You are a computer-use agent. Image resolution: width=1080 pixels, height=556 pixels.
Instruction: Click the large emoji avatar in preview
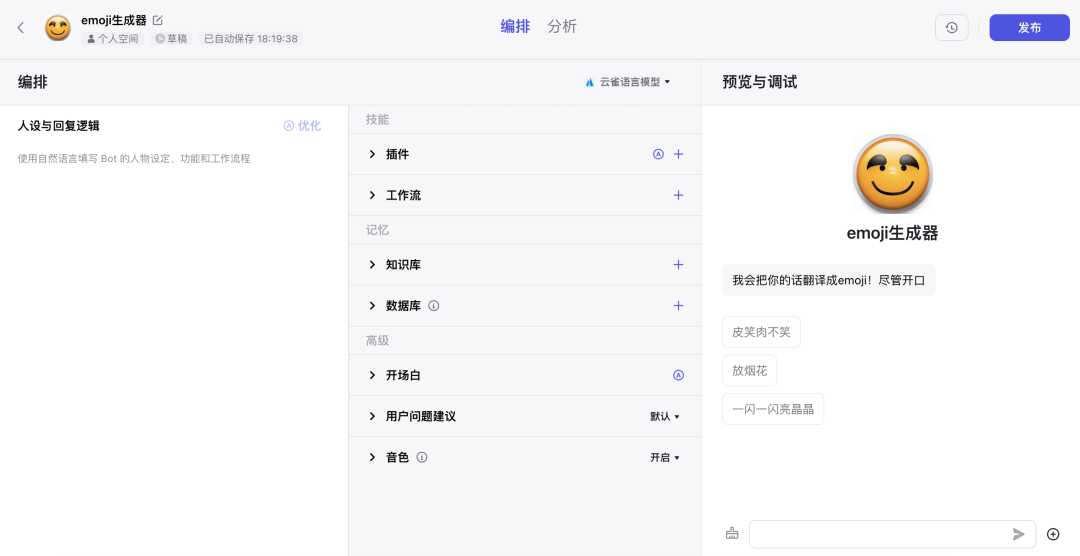[892, 174]
